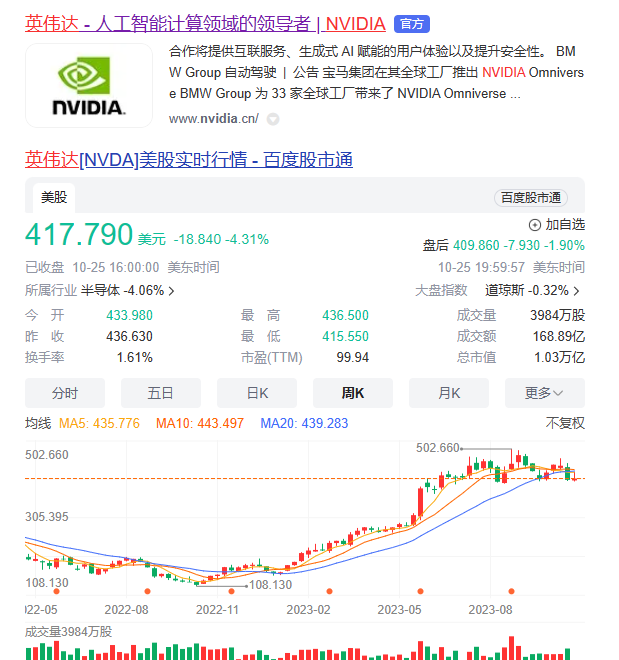Screen dimensions: 619x660
Task: Click the 最低 value 415.550
Action: tap(345, 336)
